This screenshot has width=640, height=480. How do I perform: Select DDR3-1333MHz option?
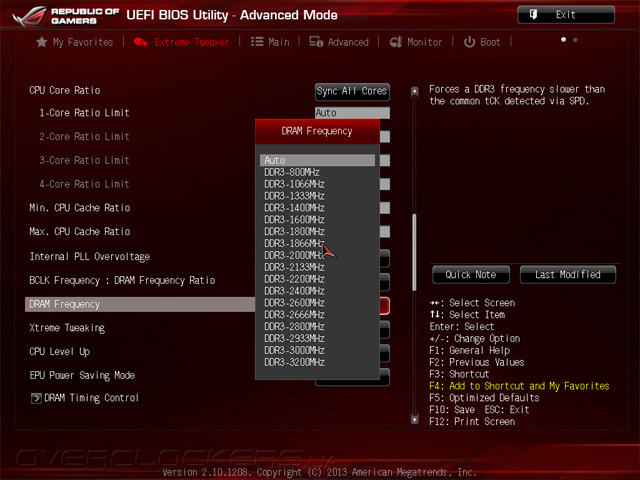point(294,196)
